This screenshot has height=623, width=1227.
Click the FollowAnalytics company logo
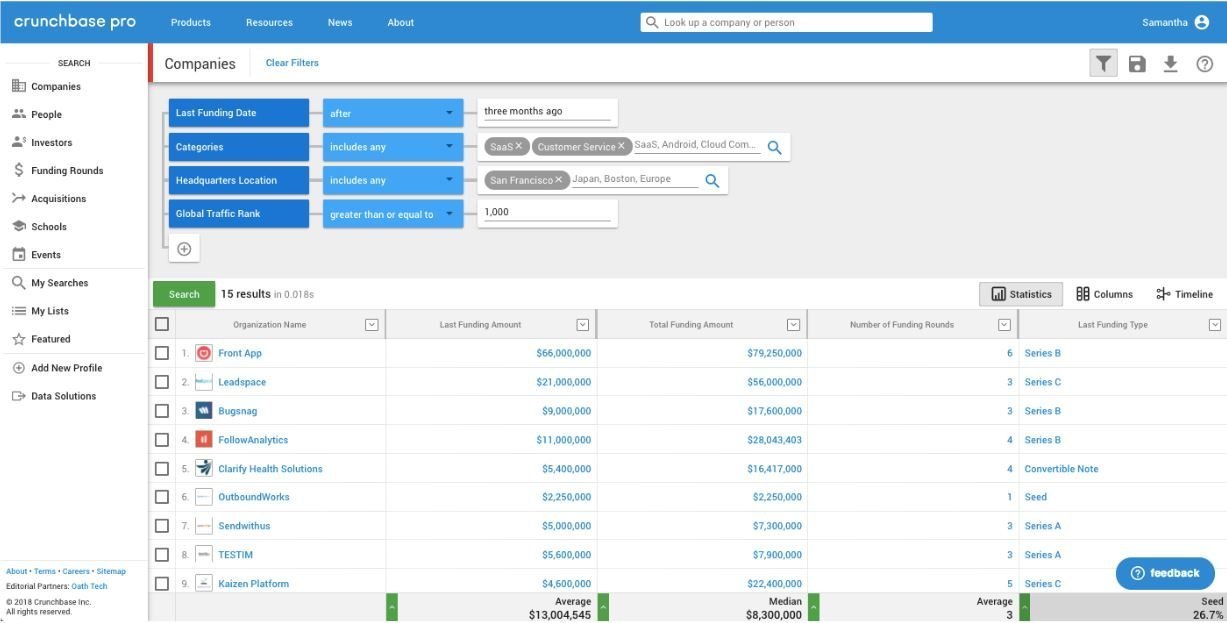tap(204, 440)
